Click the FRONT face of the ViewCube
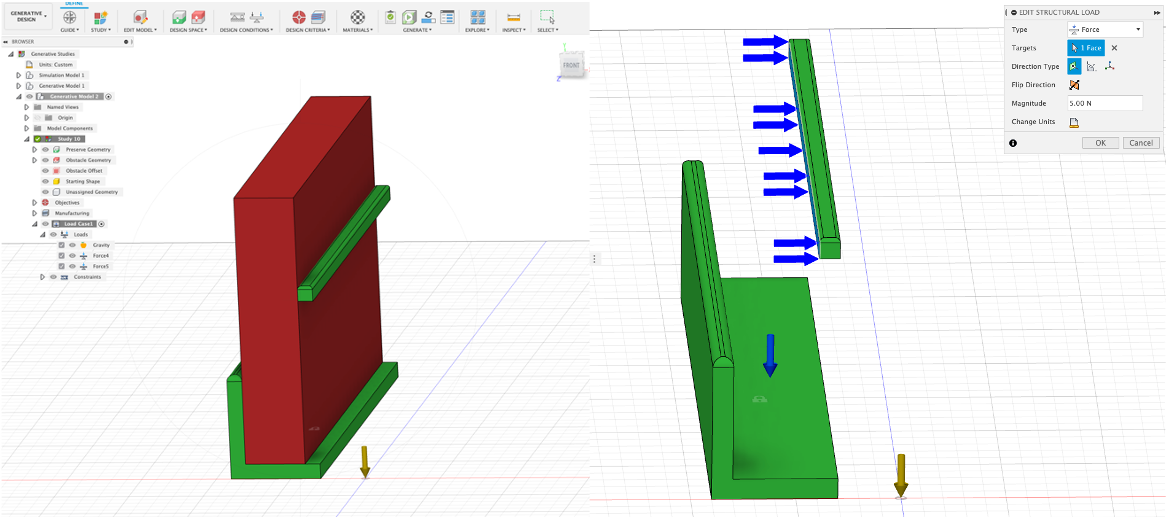The image size is (1166, 518). pos(571,66)
